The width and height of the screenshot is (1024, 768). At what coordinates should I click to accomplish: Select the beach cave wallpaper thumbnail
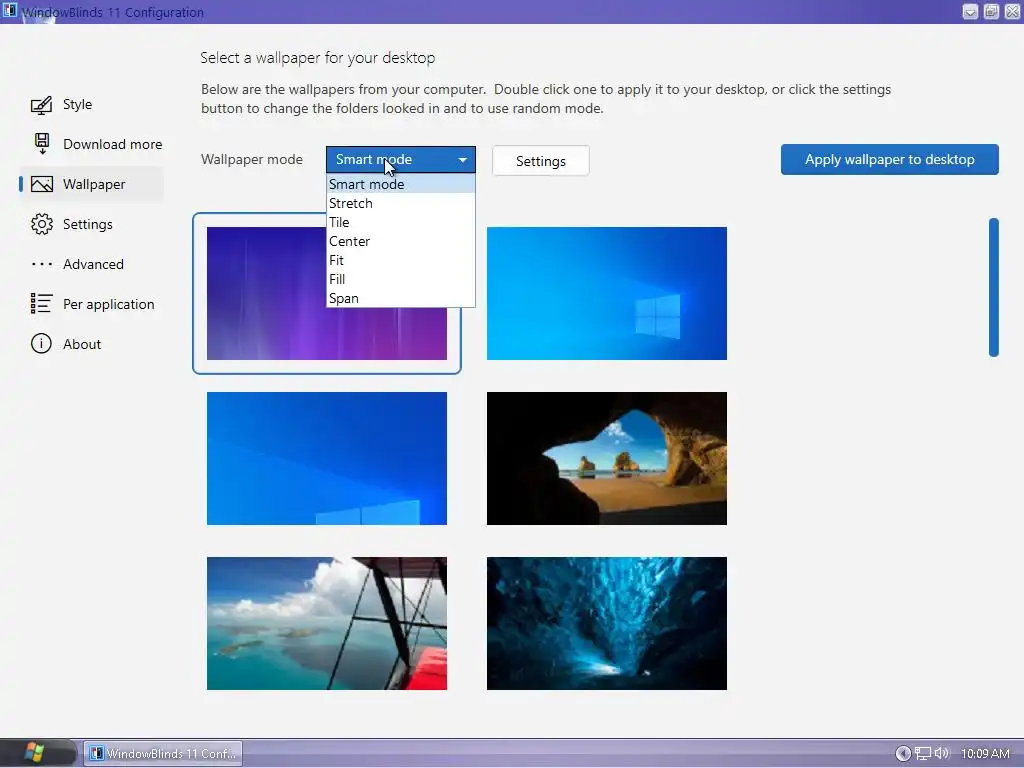click(x=607, y=458)
